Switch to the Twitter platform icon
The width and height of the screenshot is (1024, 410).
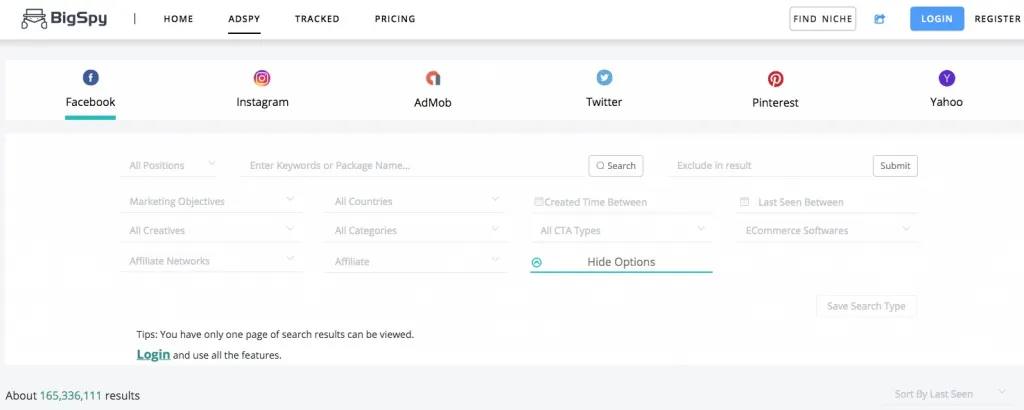point(604,78)
